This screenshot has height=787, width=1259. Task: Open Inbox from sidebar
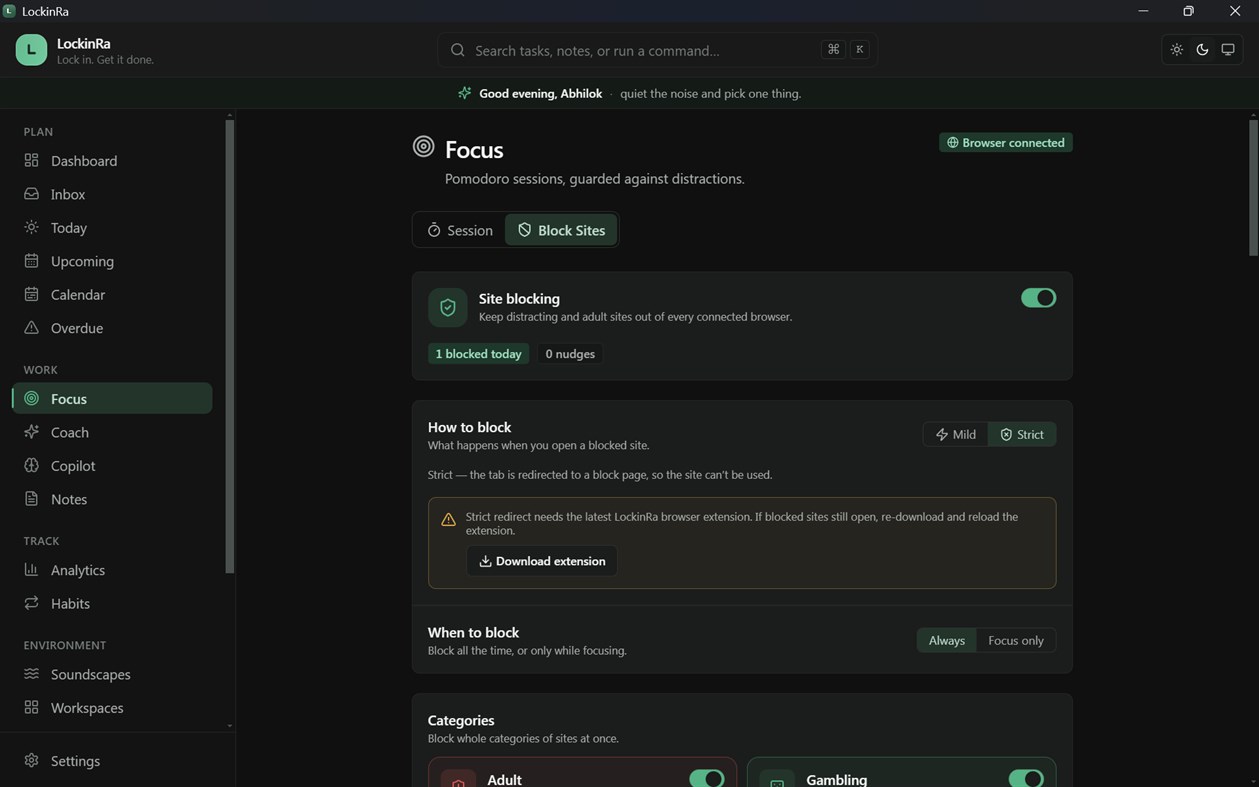click(112, 194)
